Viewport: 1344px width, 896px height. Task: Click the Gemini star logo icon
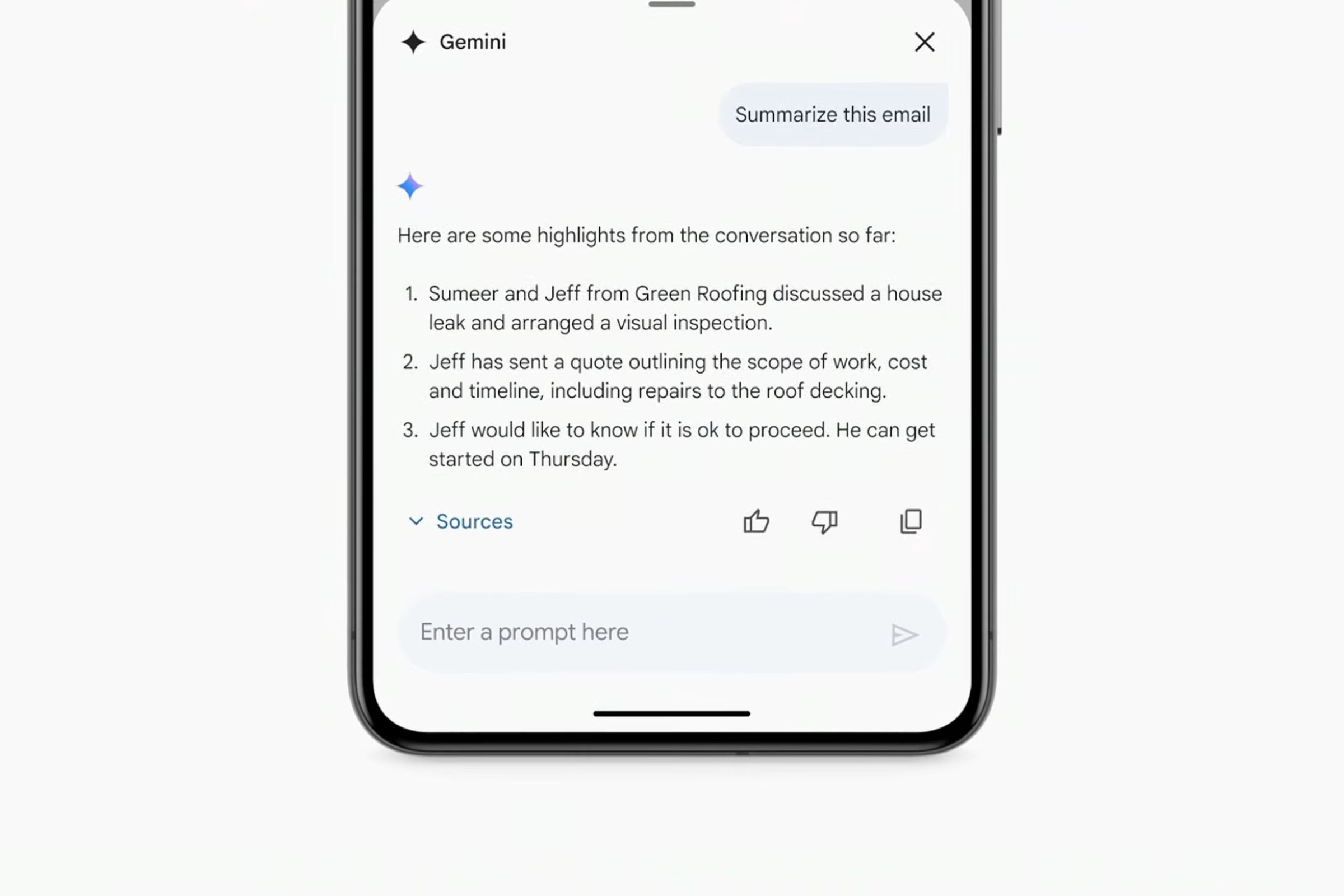coord(412,41)
